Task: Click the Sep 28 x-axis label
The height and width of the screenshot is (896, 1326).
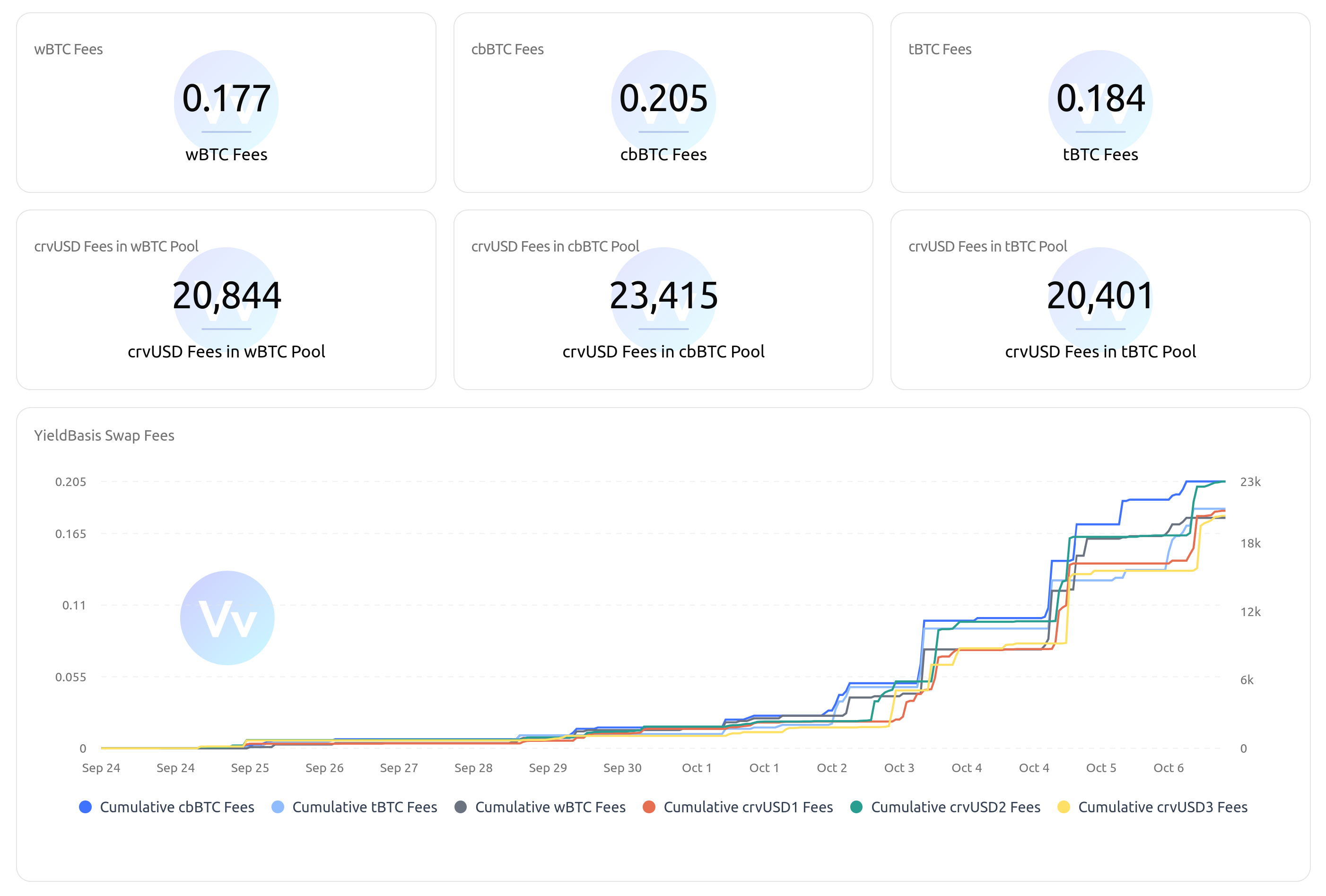Action: 473,768
